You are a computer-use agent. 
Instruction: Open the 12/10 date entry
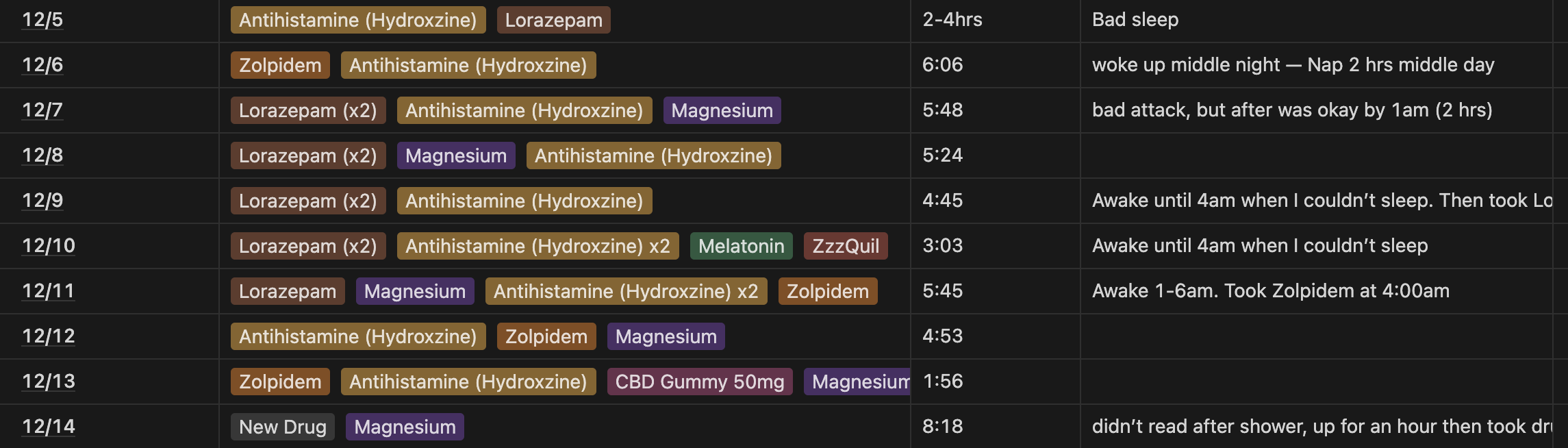click(49, 246)
